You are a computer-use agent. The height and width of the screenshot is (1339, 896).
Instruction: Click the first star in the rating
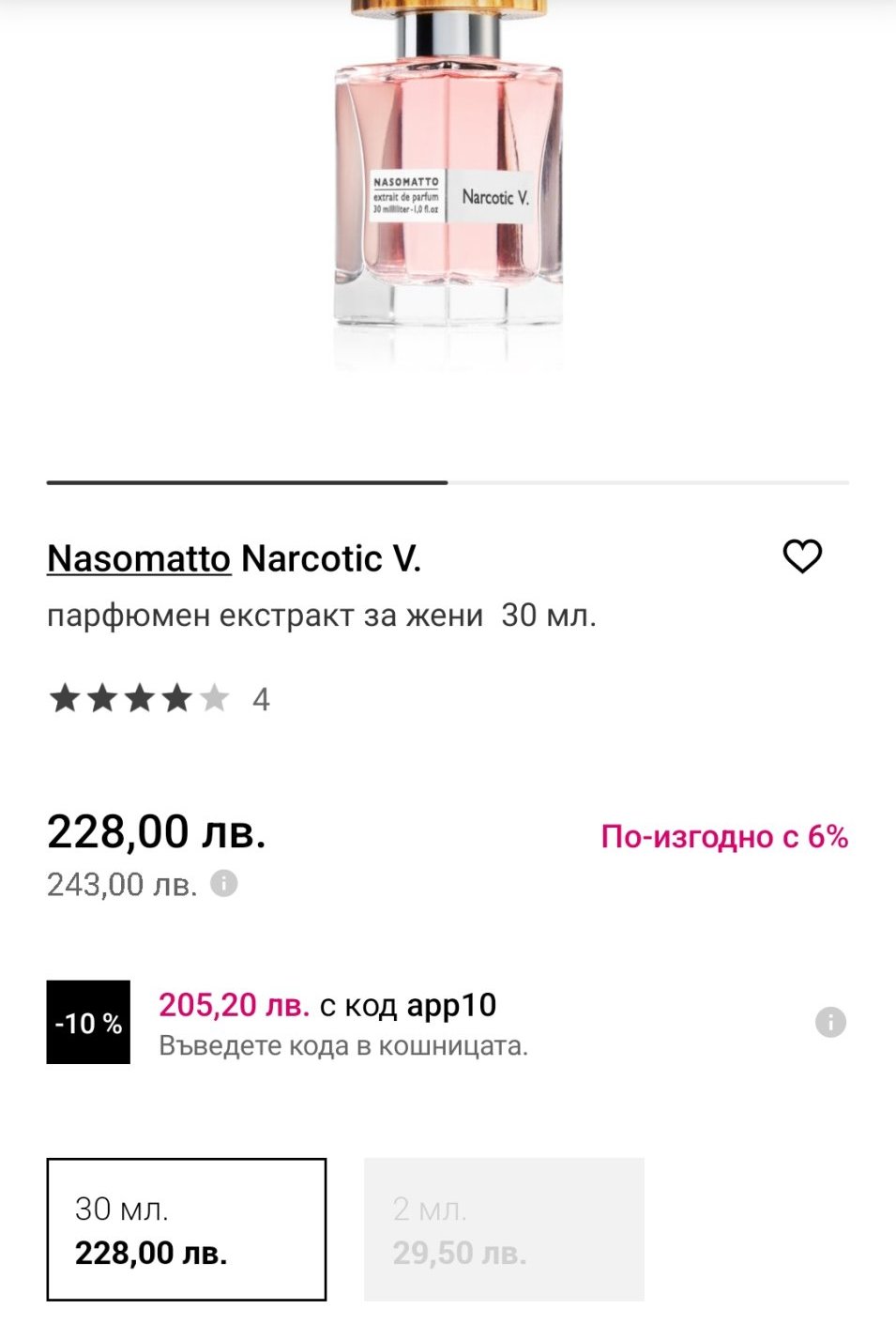pos(65,698)
